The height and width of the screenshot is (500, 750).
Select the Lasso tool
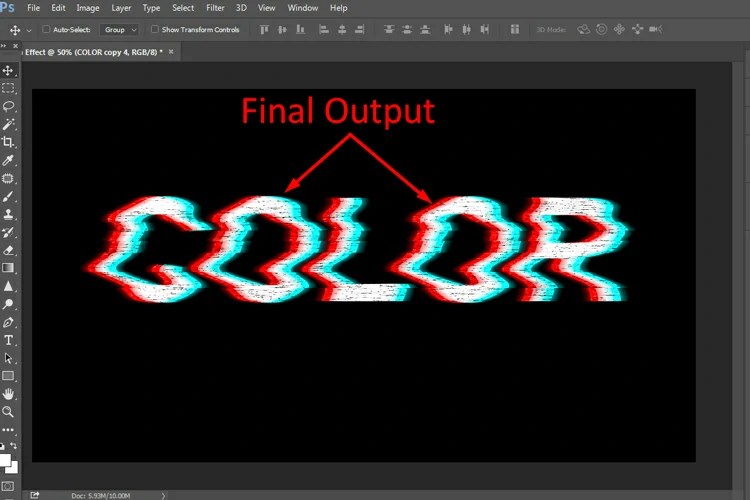click(8, 106)
